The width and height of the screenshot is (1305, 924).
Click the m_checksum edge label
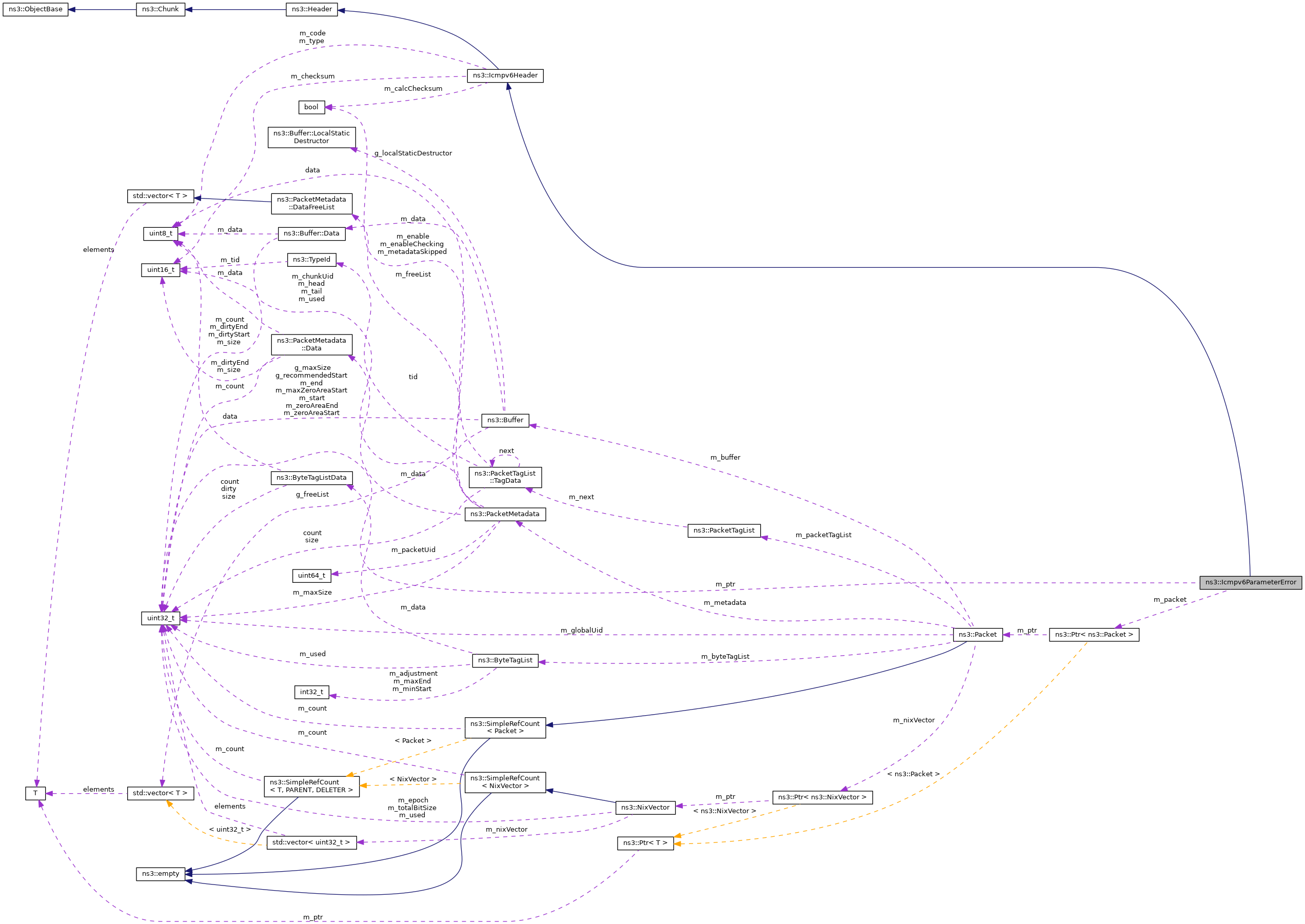click(x=313, y=76)
